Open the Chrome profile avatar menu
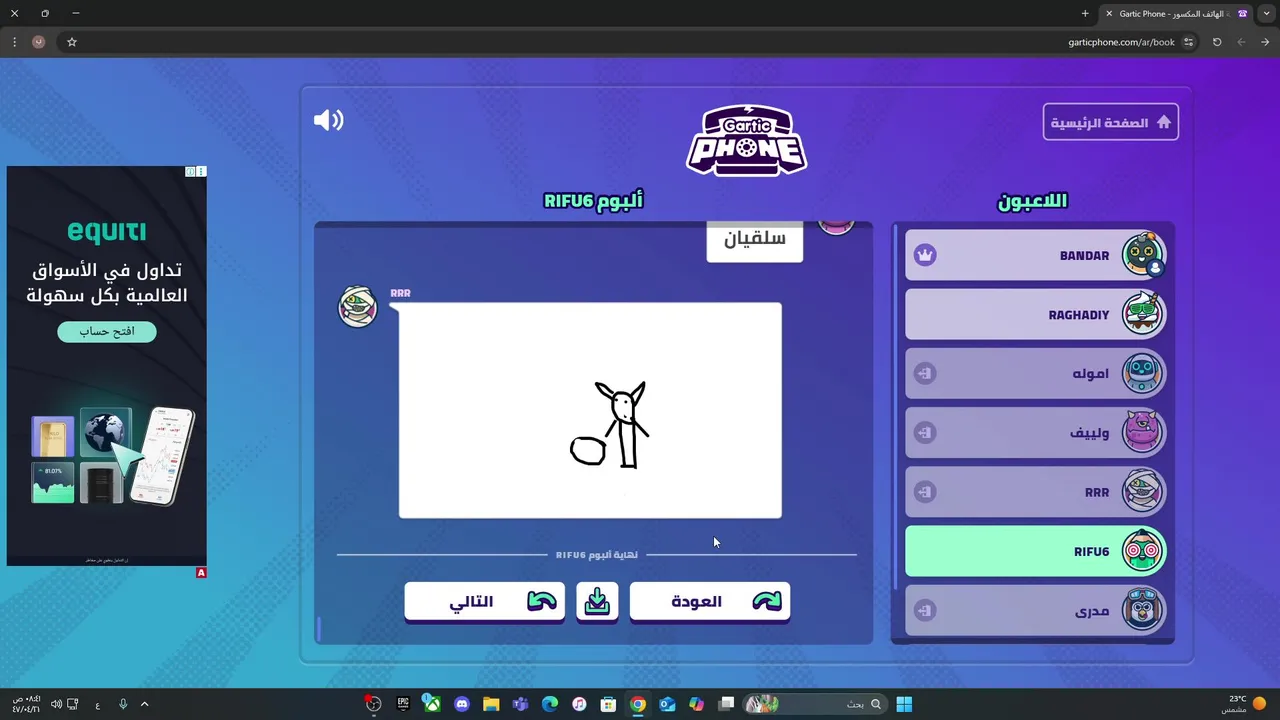This screenshot has width=1280, height=720. click(x=39, y=42)
